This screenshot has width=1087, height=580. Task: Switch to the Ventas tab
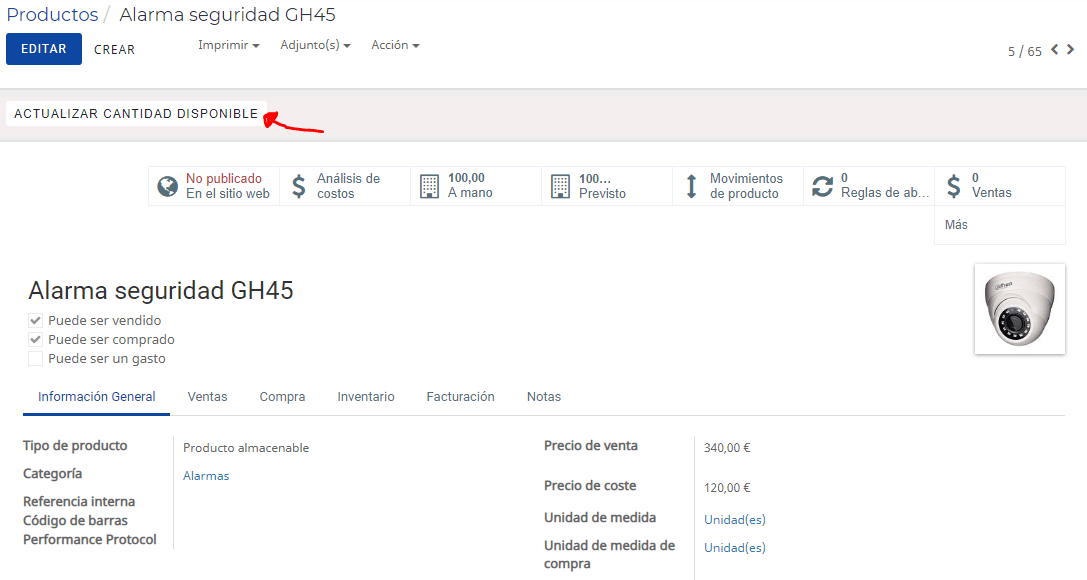[207, 396]
